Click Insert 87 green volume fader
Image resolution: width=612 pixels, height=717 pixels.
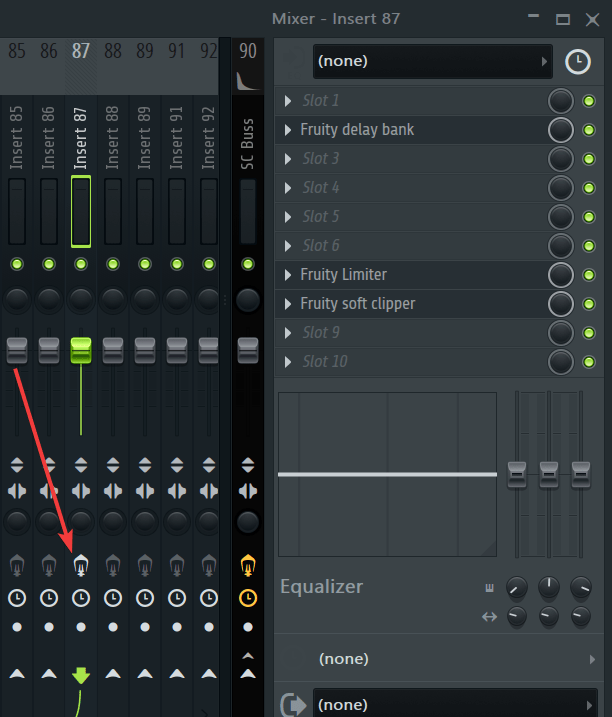pyautogui.click(x=81, y=351)
